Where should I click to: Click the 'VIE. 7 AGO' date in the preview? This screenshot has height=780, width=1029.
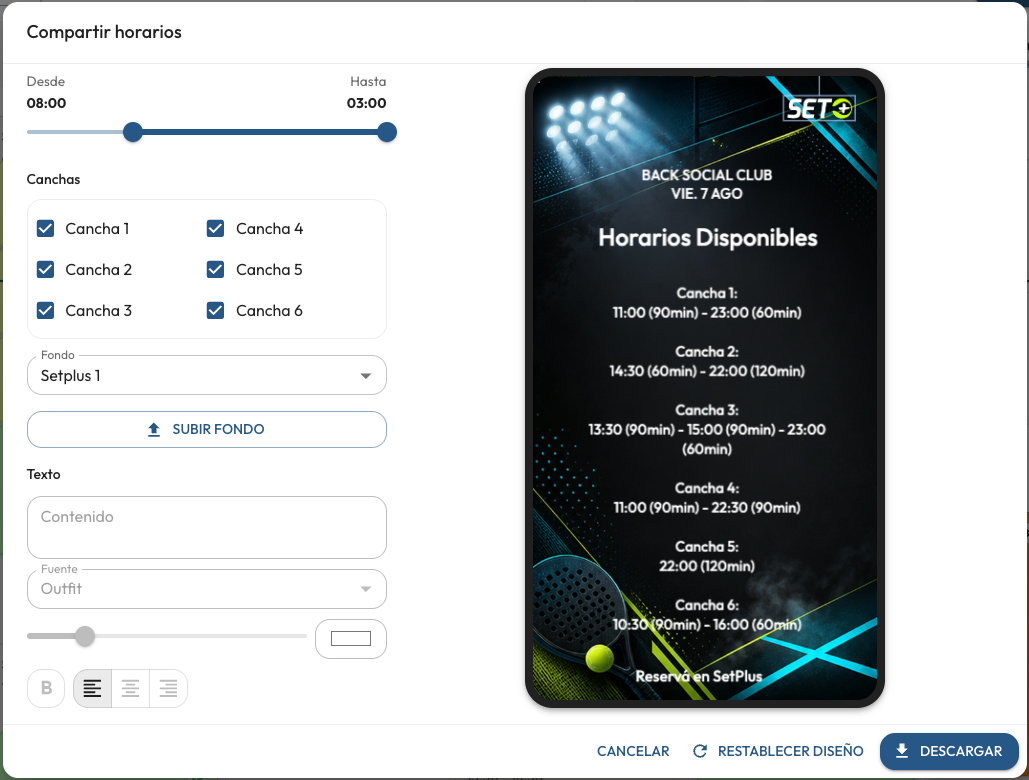click(707, 194)
